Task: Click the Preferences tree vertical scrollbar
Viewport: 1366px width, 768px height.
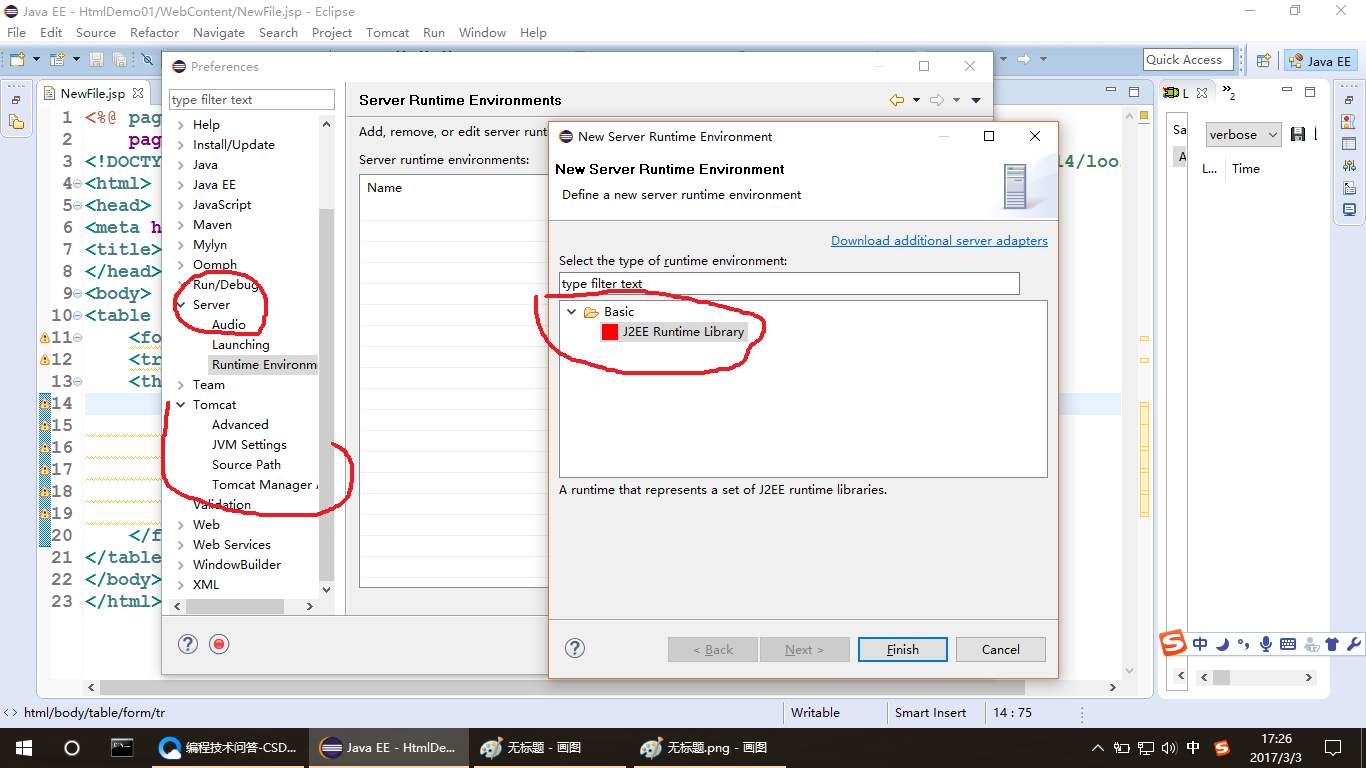Action: point(326,395)
